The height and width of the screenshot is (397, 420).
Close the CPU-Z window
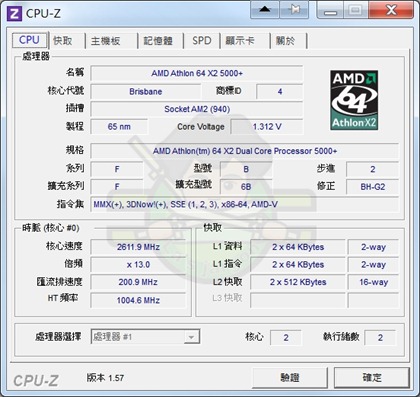pyautogui.click(x=391, y=10)
